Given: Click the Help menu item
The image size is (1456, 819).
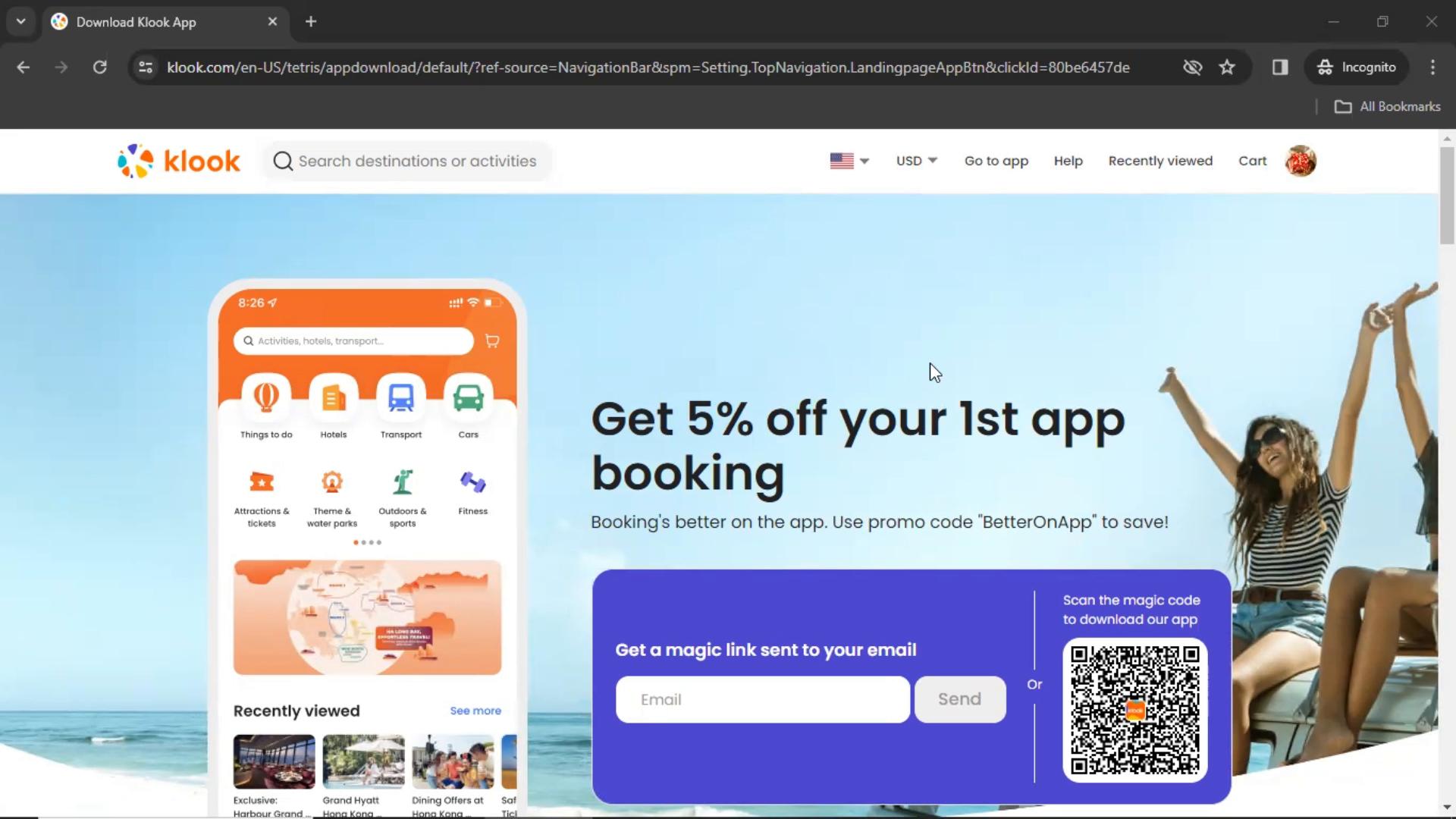Looking at the screenshot, I should (1069, 161).
